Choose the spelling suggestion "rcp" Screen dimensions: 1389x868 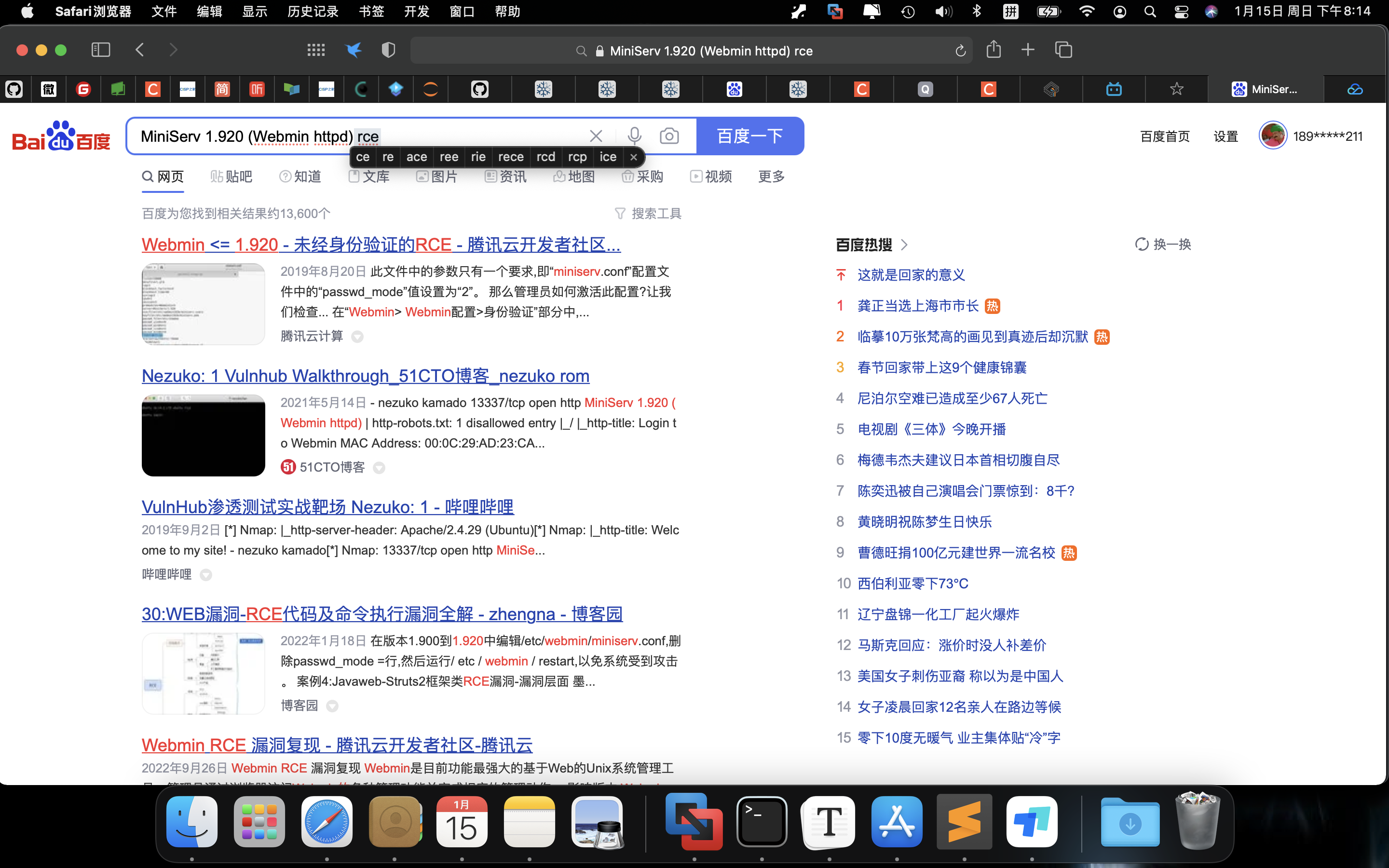(x=577, y=157)
